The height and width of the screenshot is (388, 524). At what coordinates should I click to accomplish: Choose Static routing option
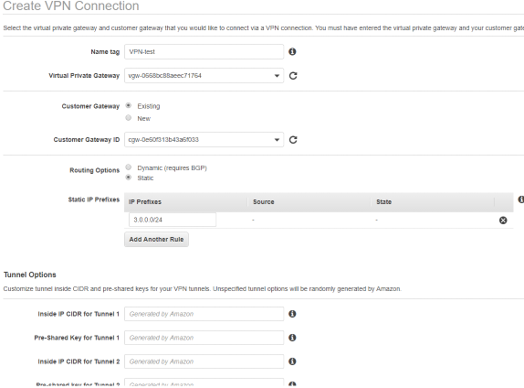pos(128,177)
